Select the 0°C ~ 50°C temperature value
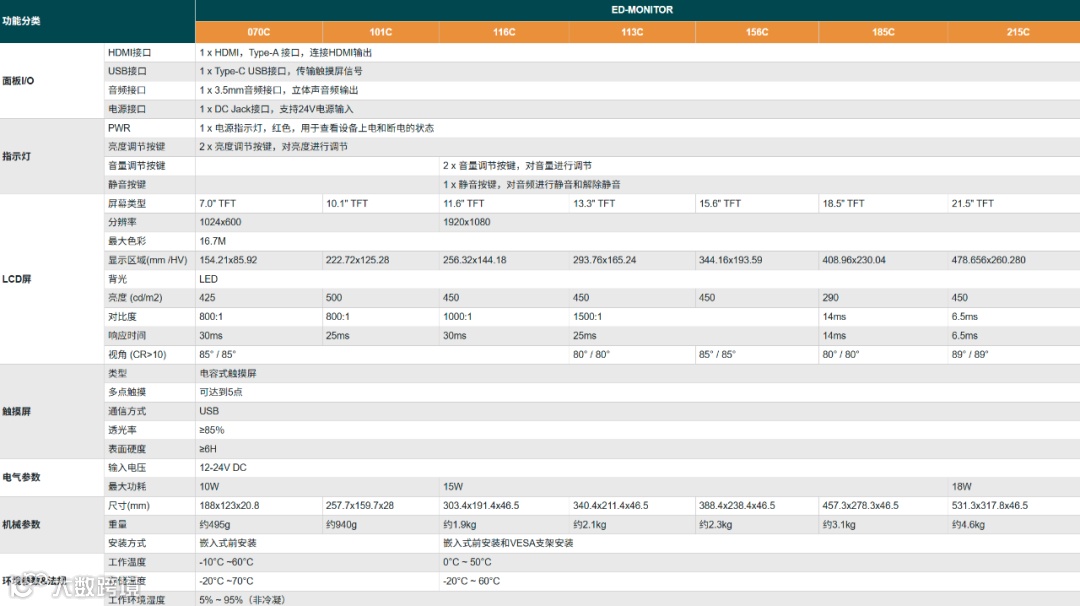1080x606 pixels. [x=468, y=563]
